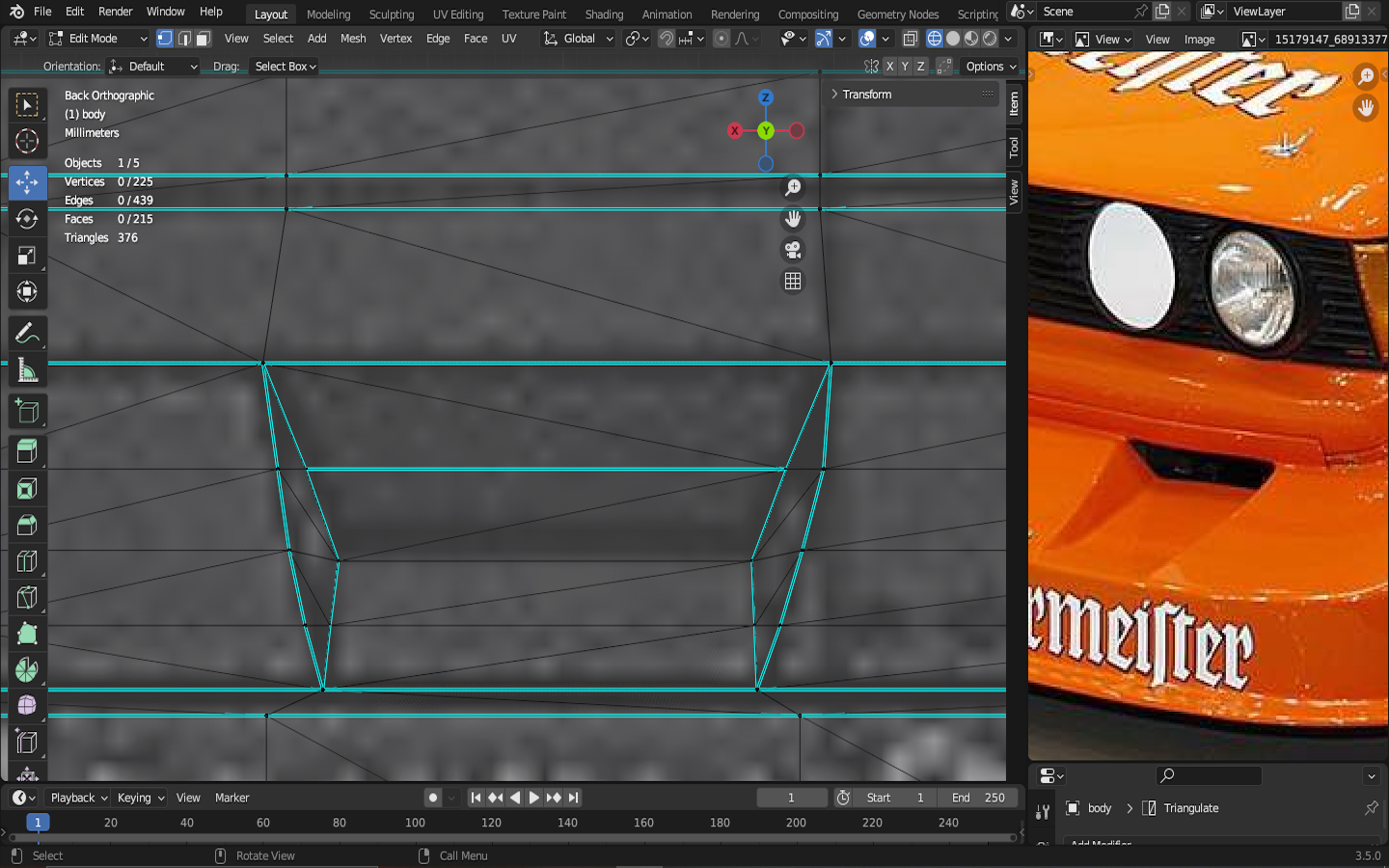Click the 3D viewport pan hand gizmo
Screen dimensions: 1389x868
tap(793, 219)
